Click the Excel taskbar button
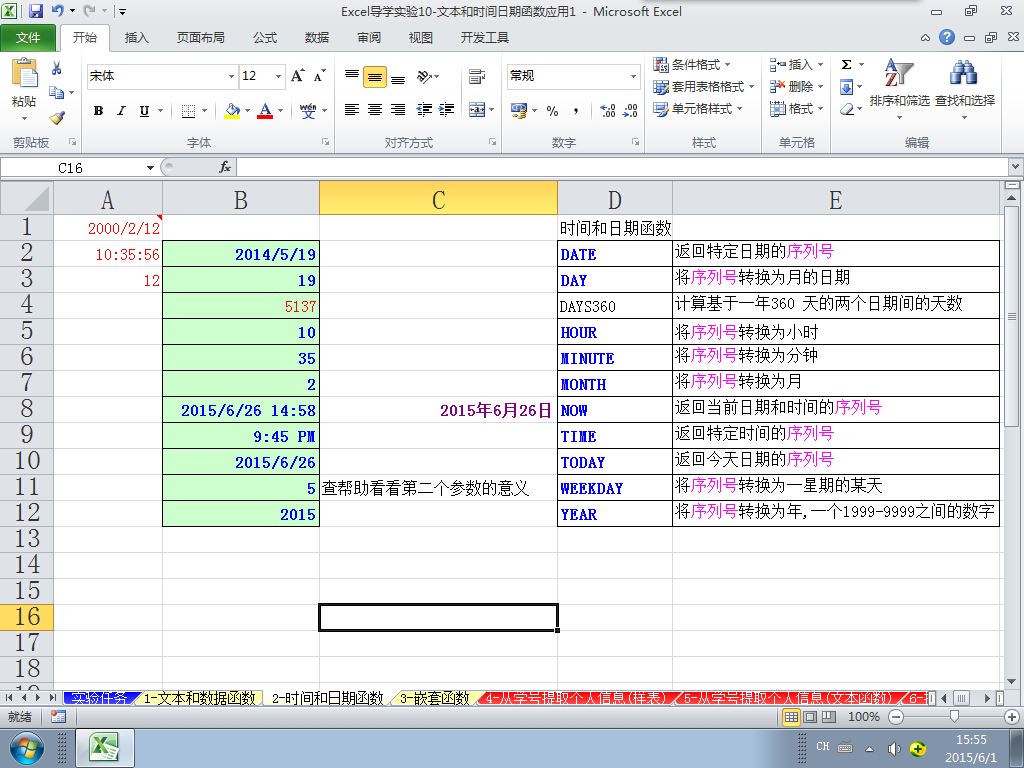 pyautogui.click(x=105, y=748)
